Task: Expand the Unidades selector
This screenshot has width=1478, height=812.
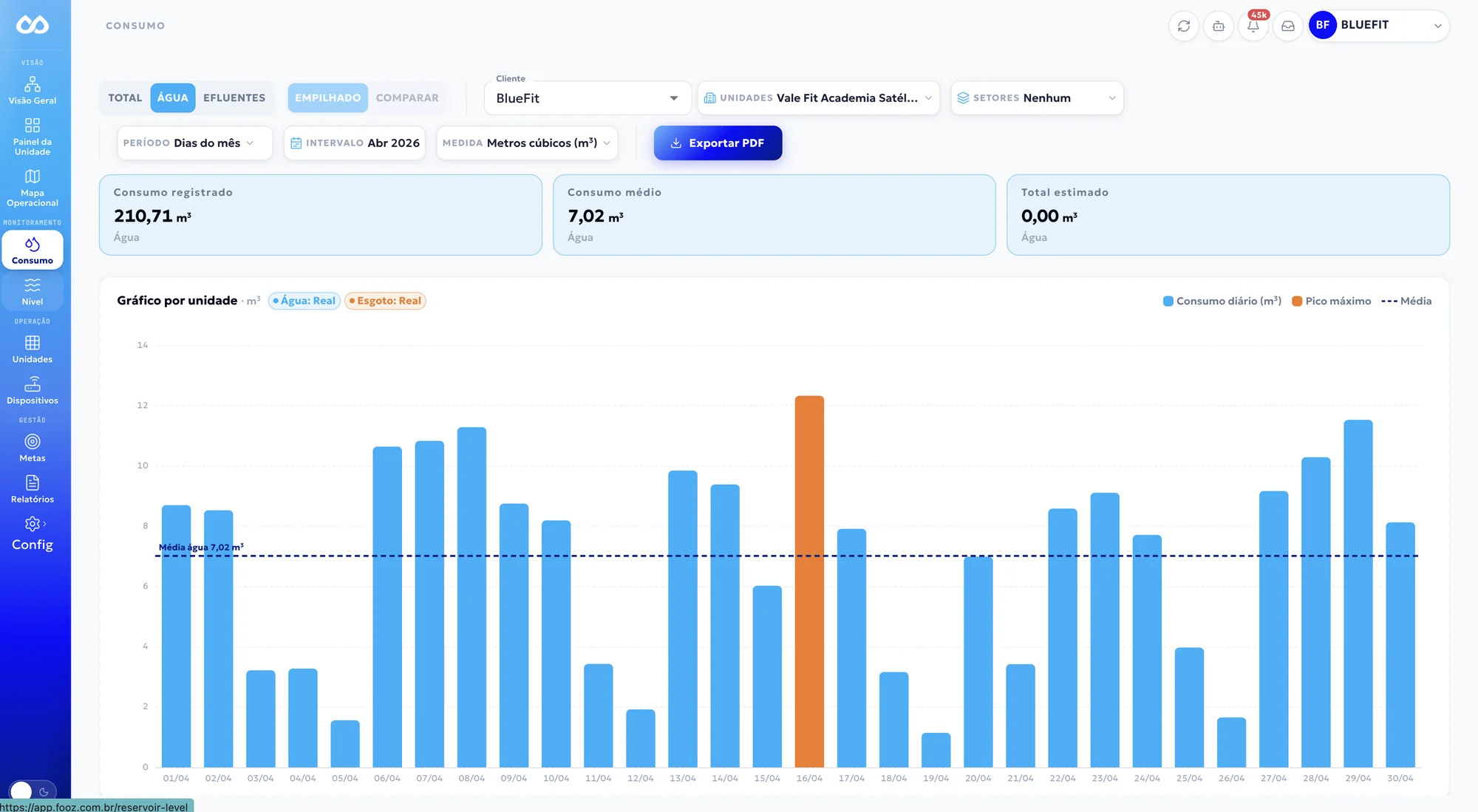Action: click(819, 98)
